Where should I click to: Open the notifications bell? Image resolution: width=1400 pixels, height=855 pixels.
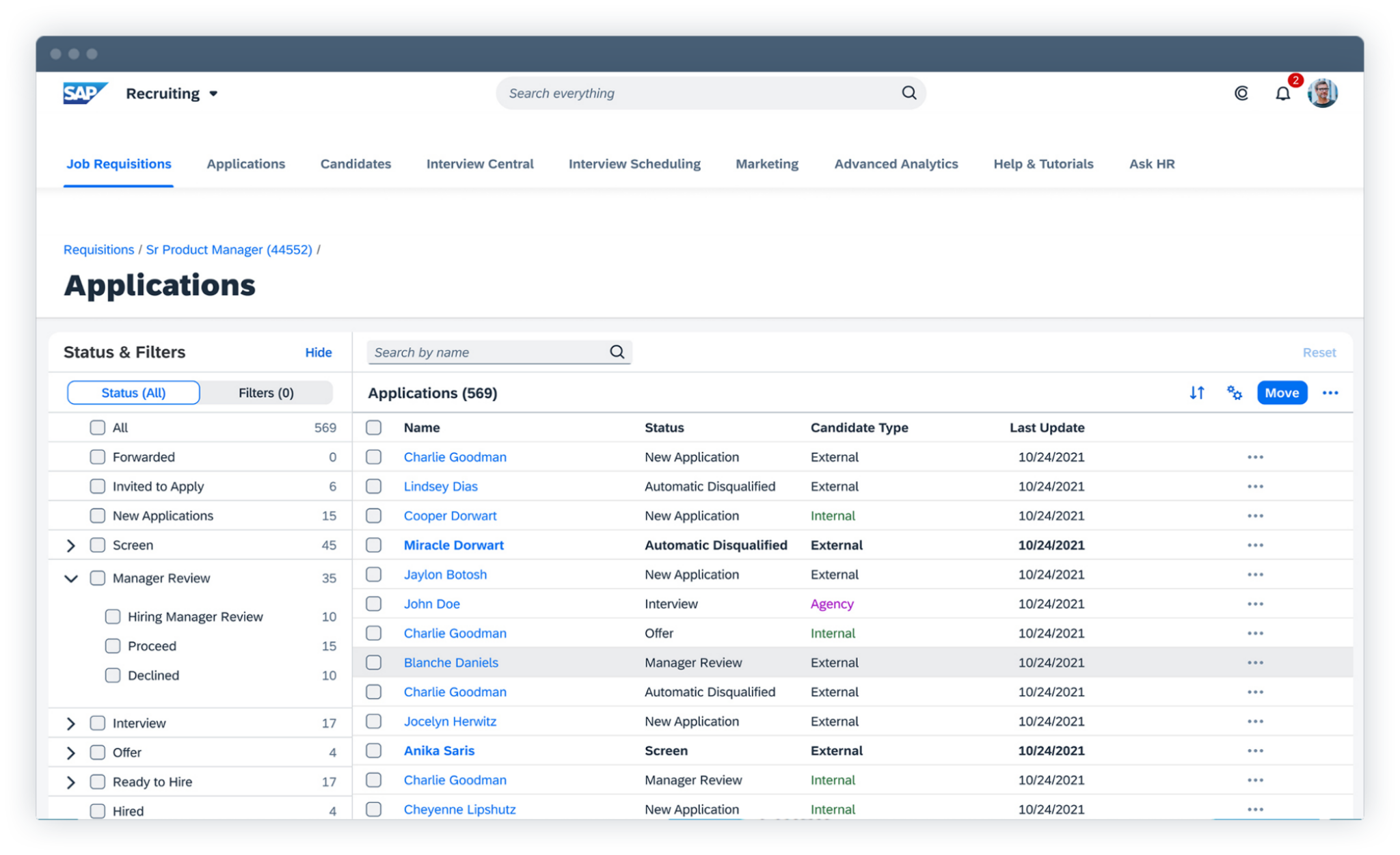pyautogui.click(x=1283, y=93)
